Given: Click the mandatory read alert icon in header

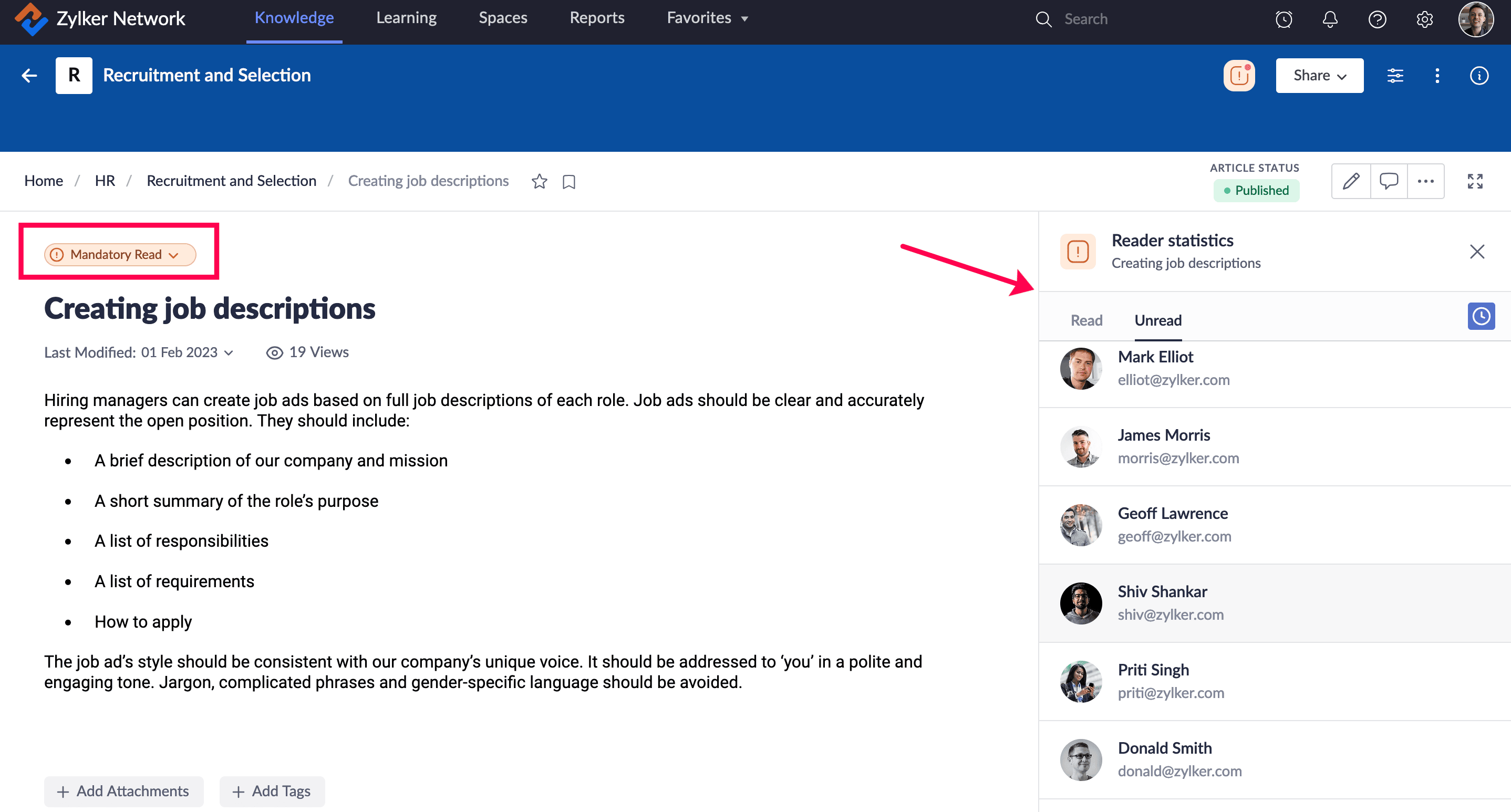Looking at the screenshot, I should pyautogui.click(x=1239, y=76).
